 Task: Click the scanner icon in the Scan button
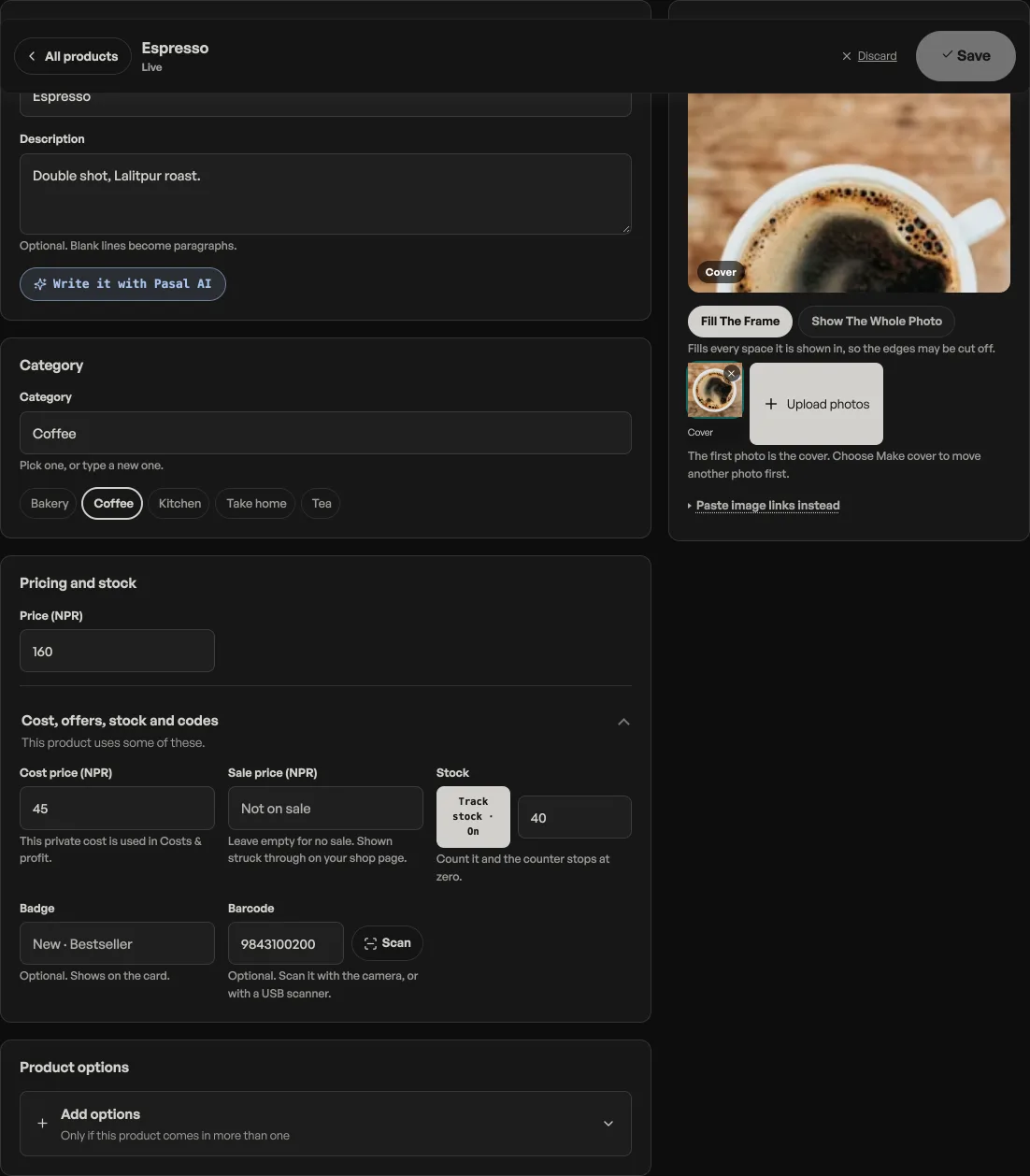[370, 943]
